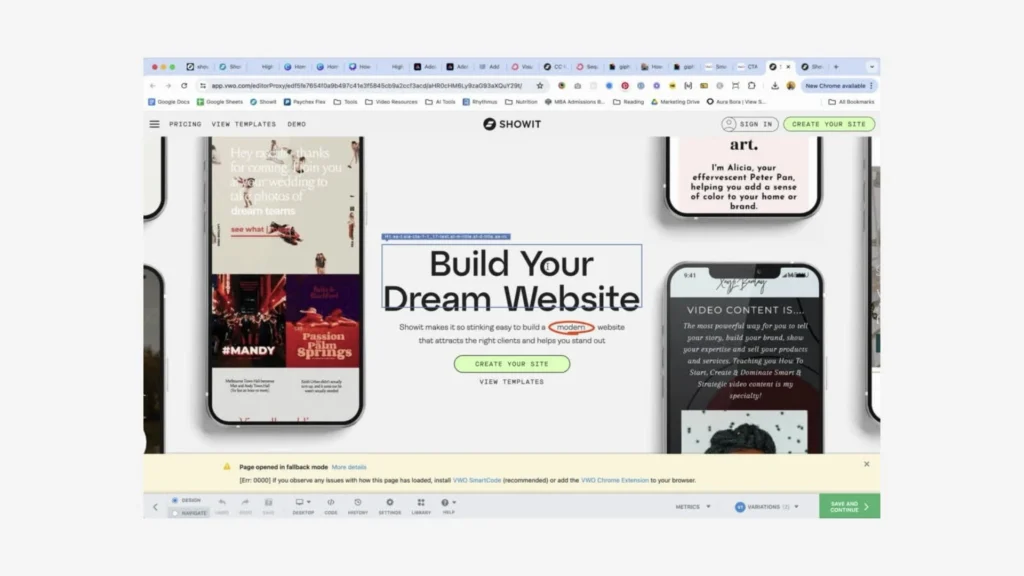Open the Code editor icon in toolbar

coord(330,504)
